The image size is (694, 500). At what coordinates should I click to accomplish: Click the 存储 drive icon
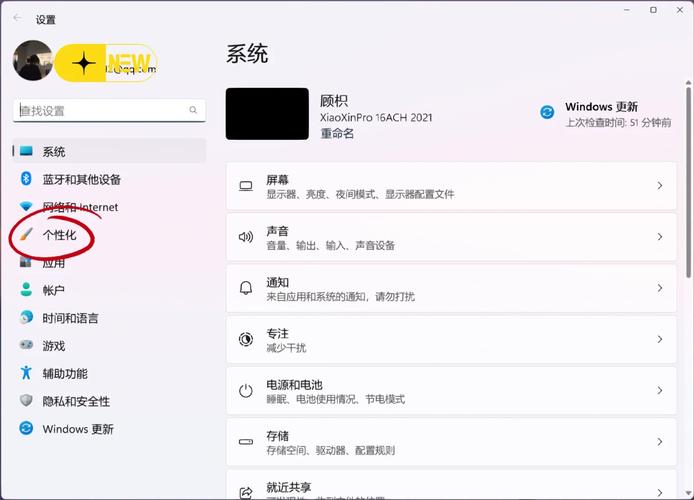[246, 442]
